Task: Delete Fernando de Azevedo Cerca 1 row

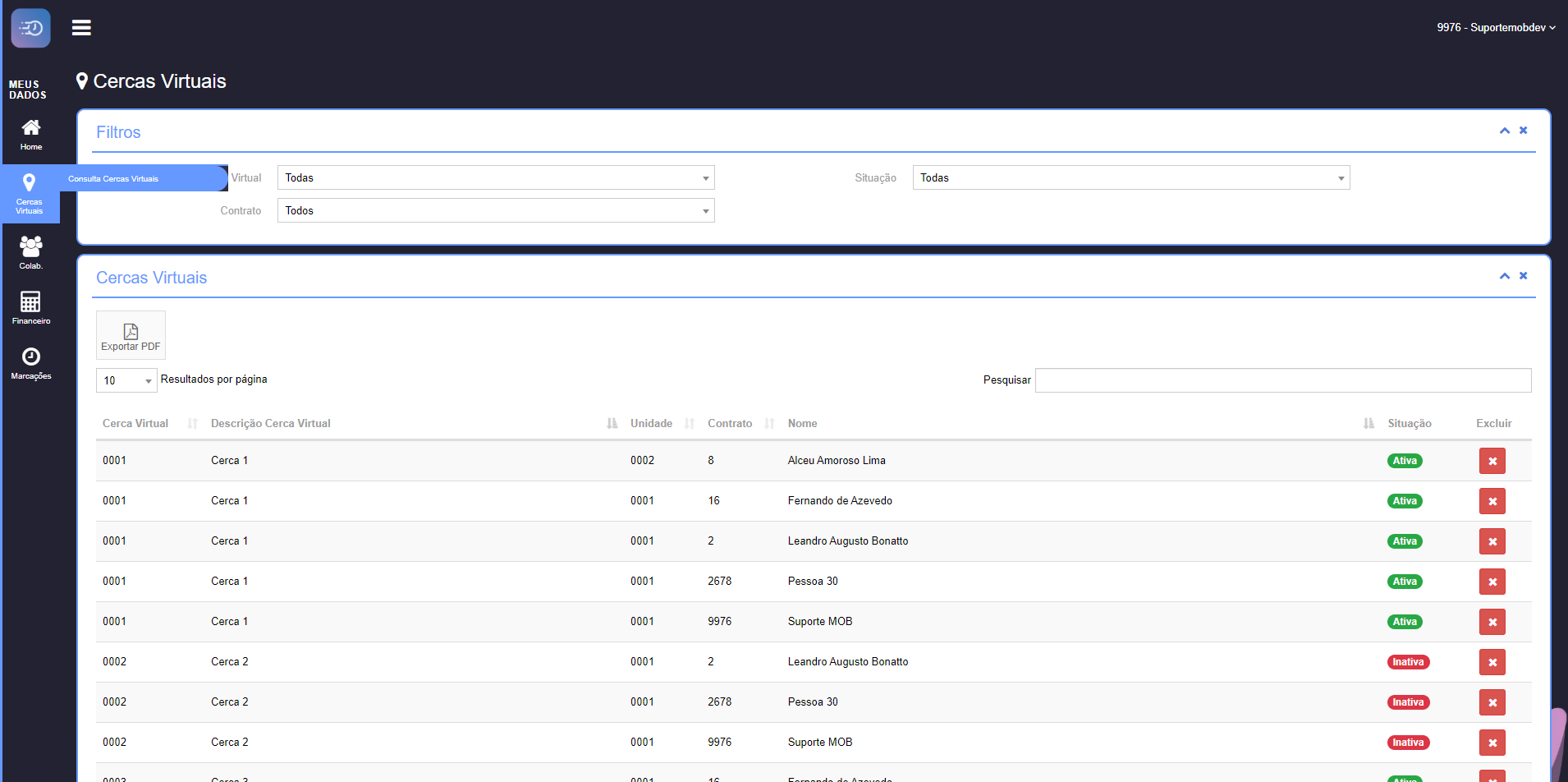Action: (1492, 501)
